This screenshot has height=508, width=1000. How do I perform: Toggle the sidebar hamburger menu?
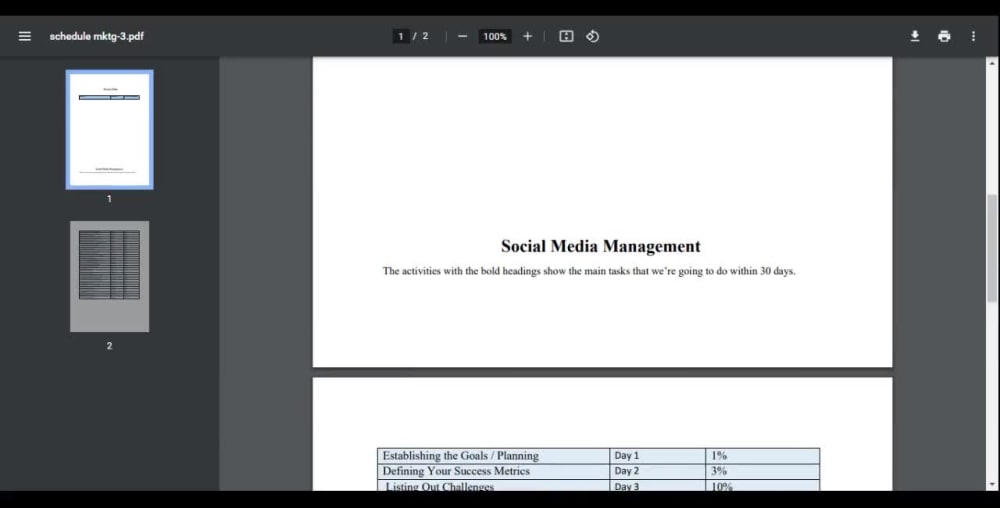tap(24, 36)
